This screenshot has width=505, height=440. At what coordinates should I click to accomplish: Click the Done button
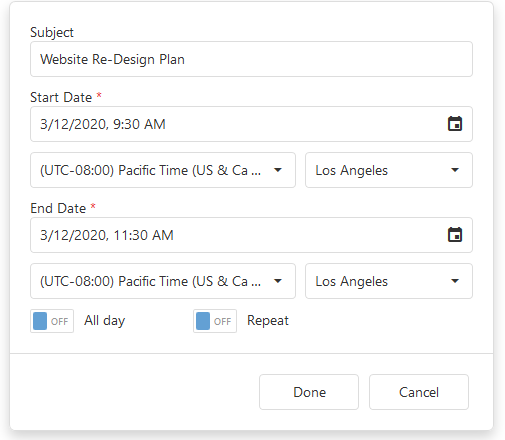tap(309, 392)
